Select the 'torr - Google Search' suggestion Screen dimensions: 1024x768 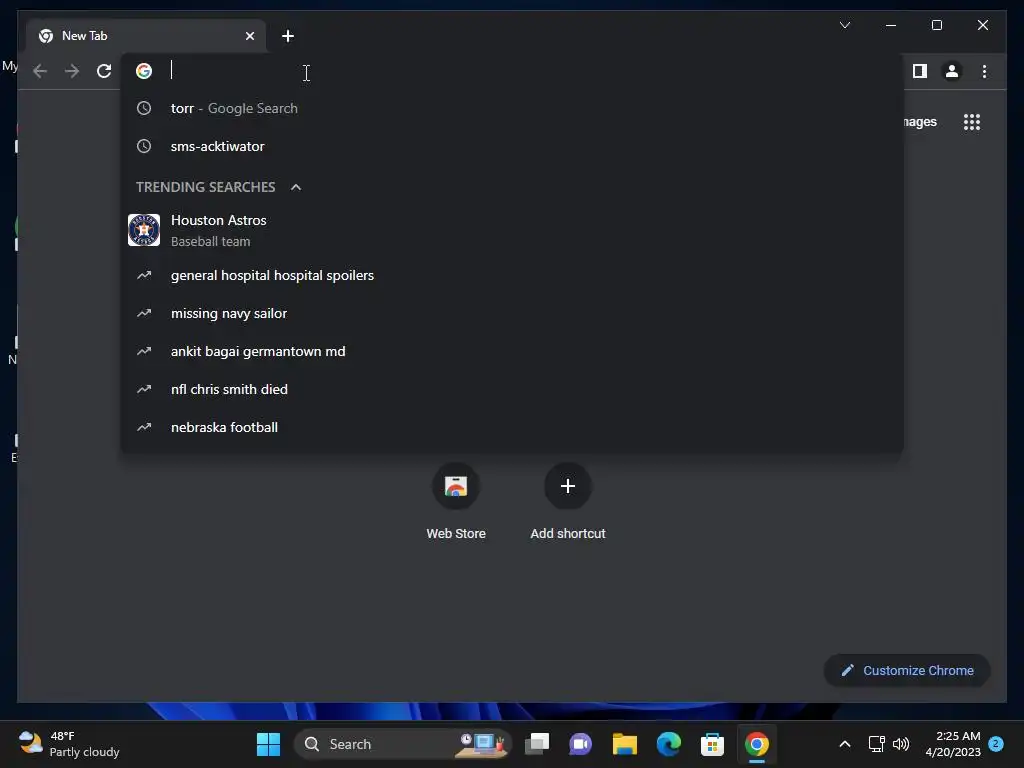pyautogui.click(x=512, y=108)
